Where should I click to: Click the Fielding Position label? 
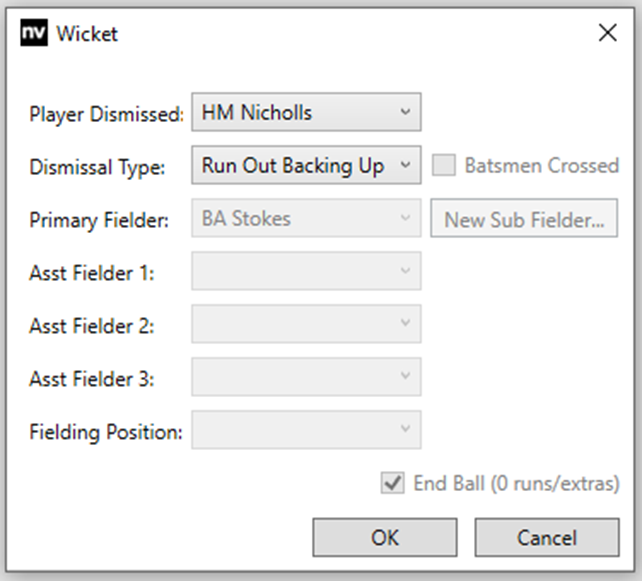[x=106, y=433]
